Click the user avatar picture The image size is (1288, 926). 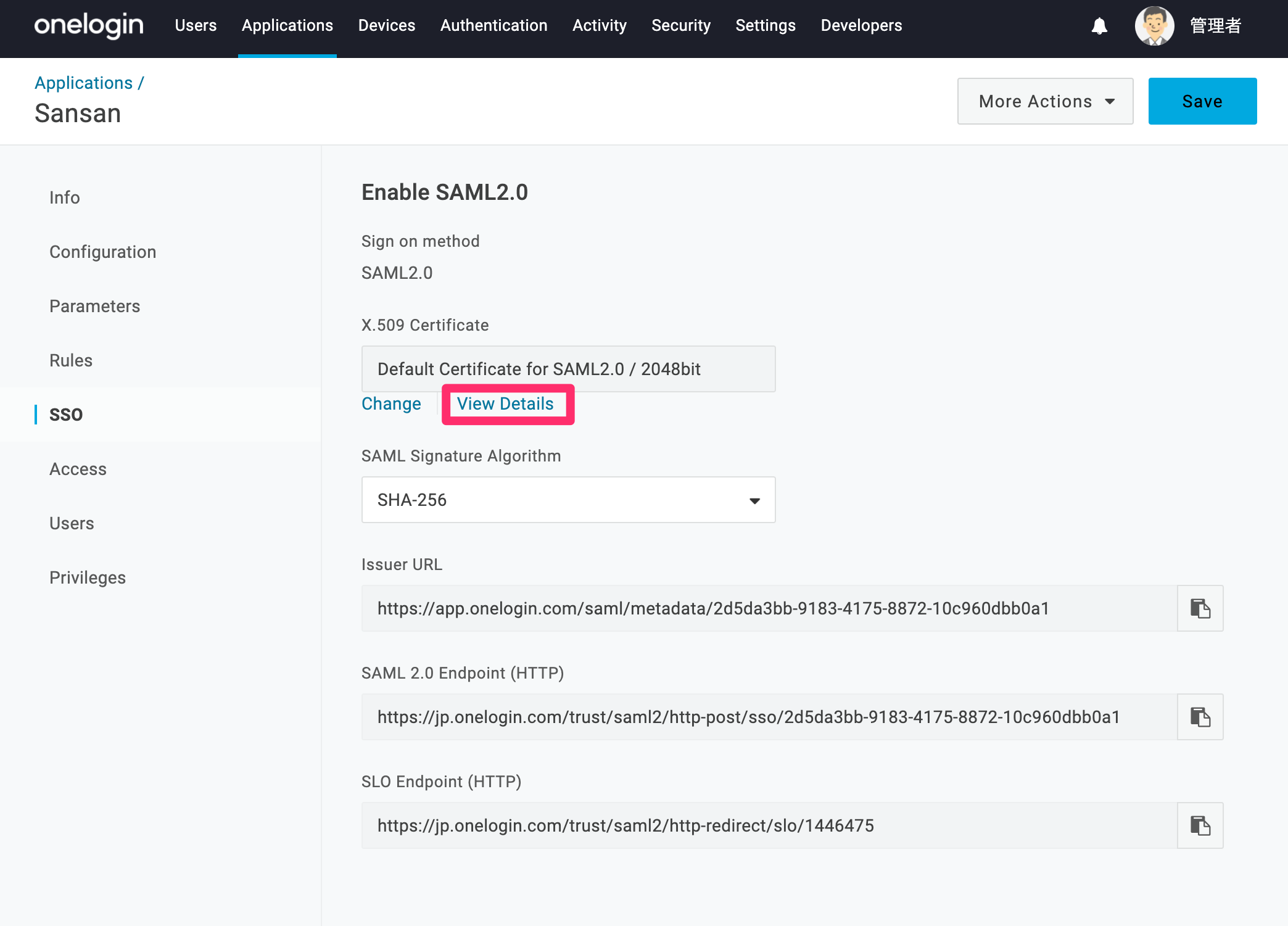pos(1154,26)
